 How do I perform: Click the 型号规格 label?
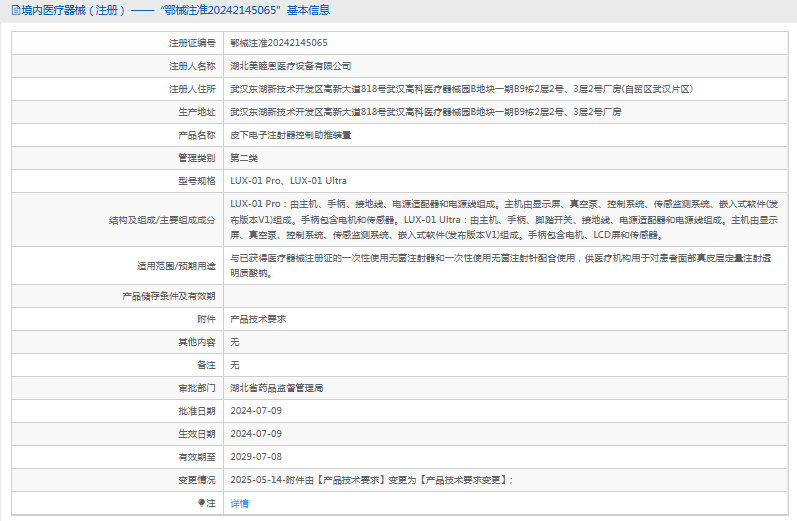point(197,181)
